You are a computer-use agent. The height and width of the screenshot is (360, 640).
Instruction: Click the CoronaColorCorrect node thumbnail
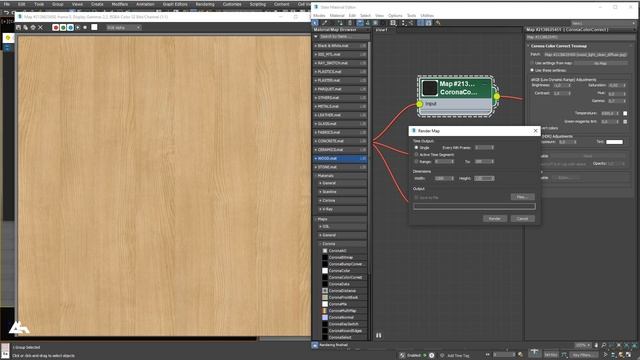pos(429,88)
